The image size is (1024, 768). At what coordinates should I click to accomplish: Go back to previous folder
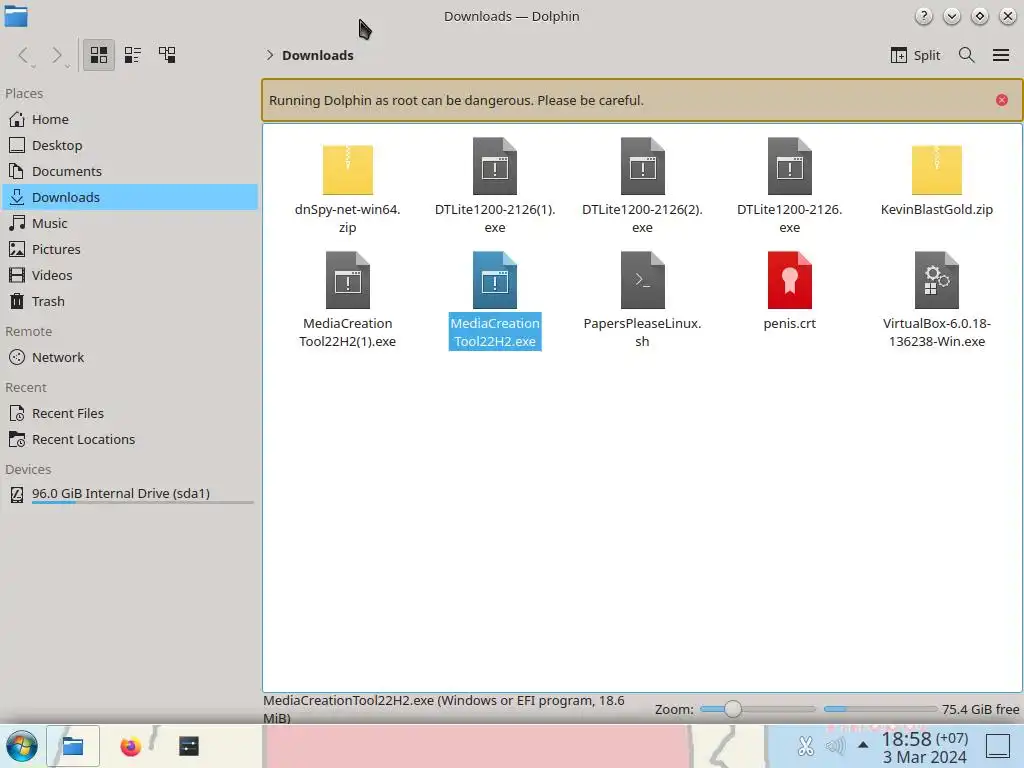click(x=24, y=55)
